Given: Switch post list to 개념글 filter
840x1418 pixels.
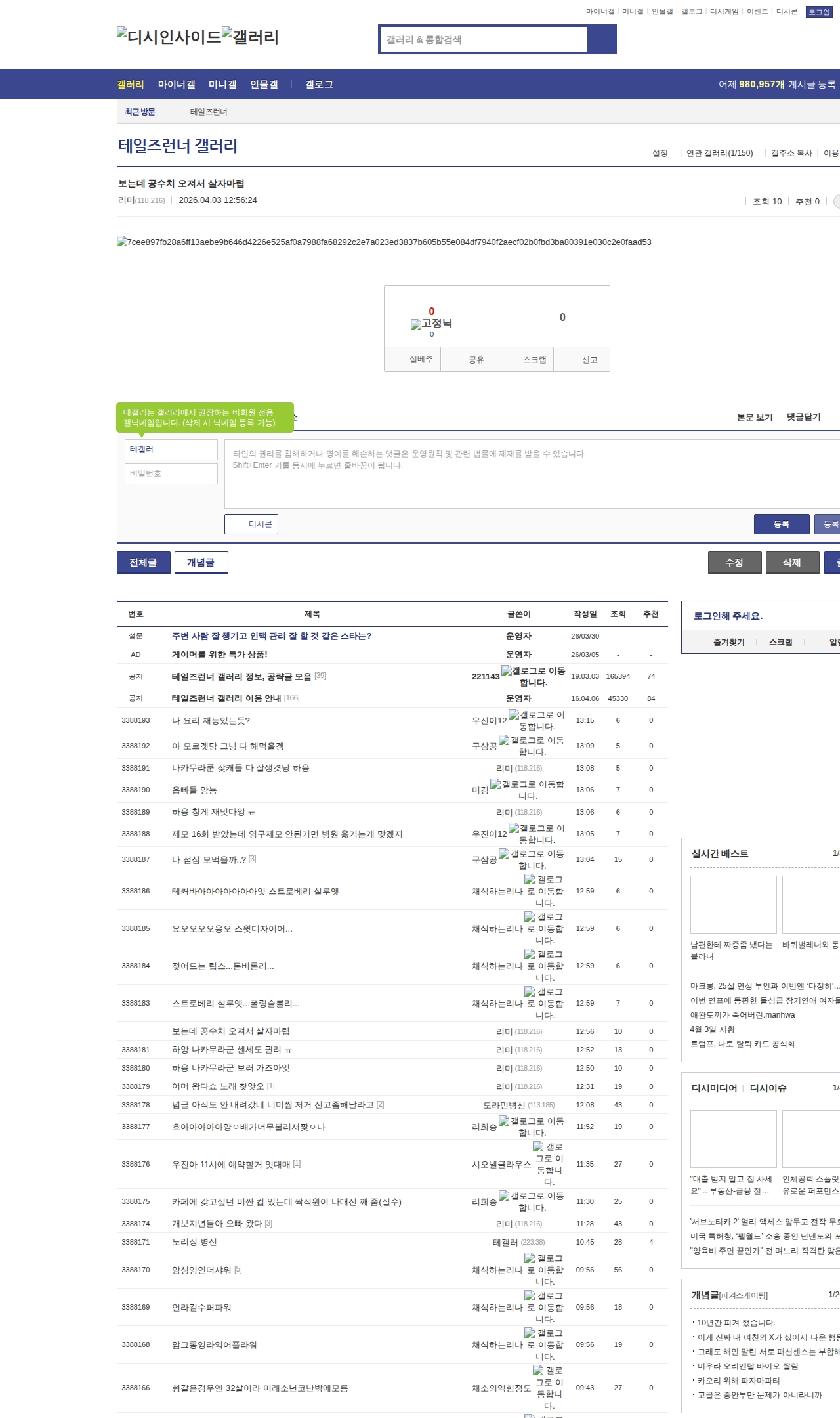Looking at the screenshot, I should coord(201,563).
